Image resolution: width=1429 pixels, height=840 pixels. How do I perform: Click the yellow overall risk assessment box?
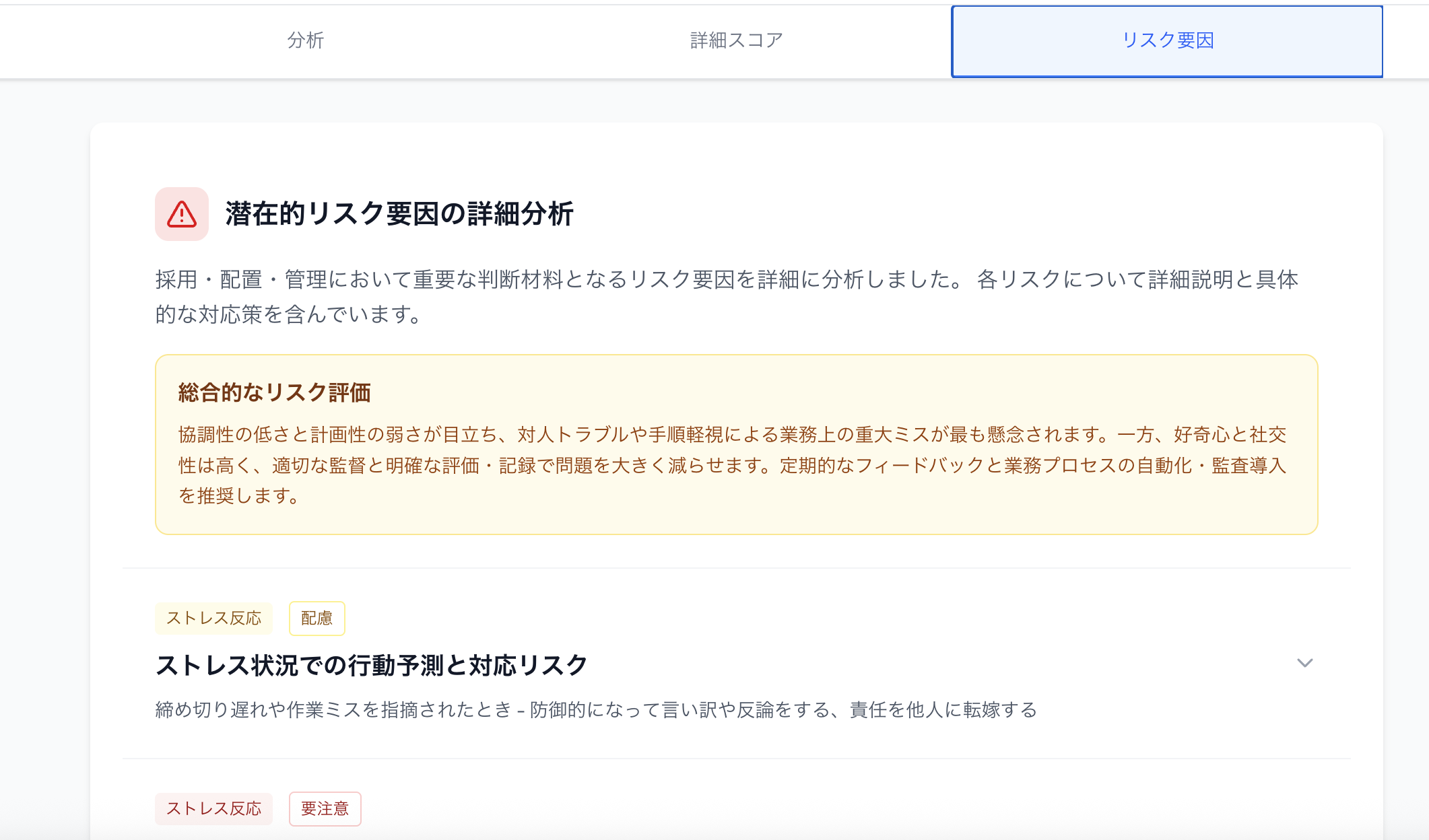(737, 441)
